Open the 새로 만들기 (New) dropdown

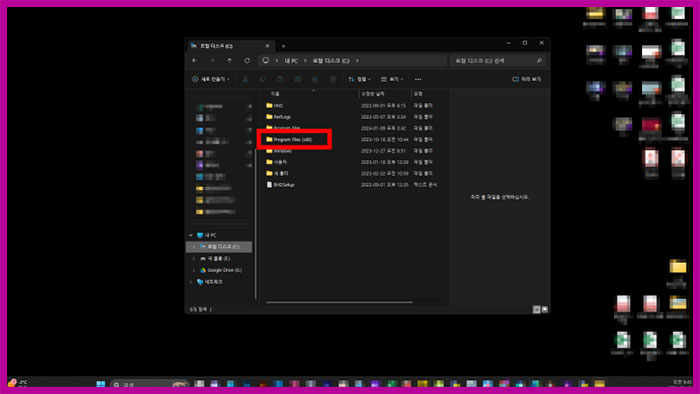[x=211, y=79]
